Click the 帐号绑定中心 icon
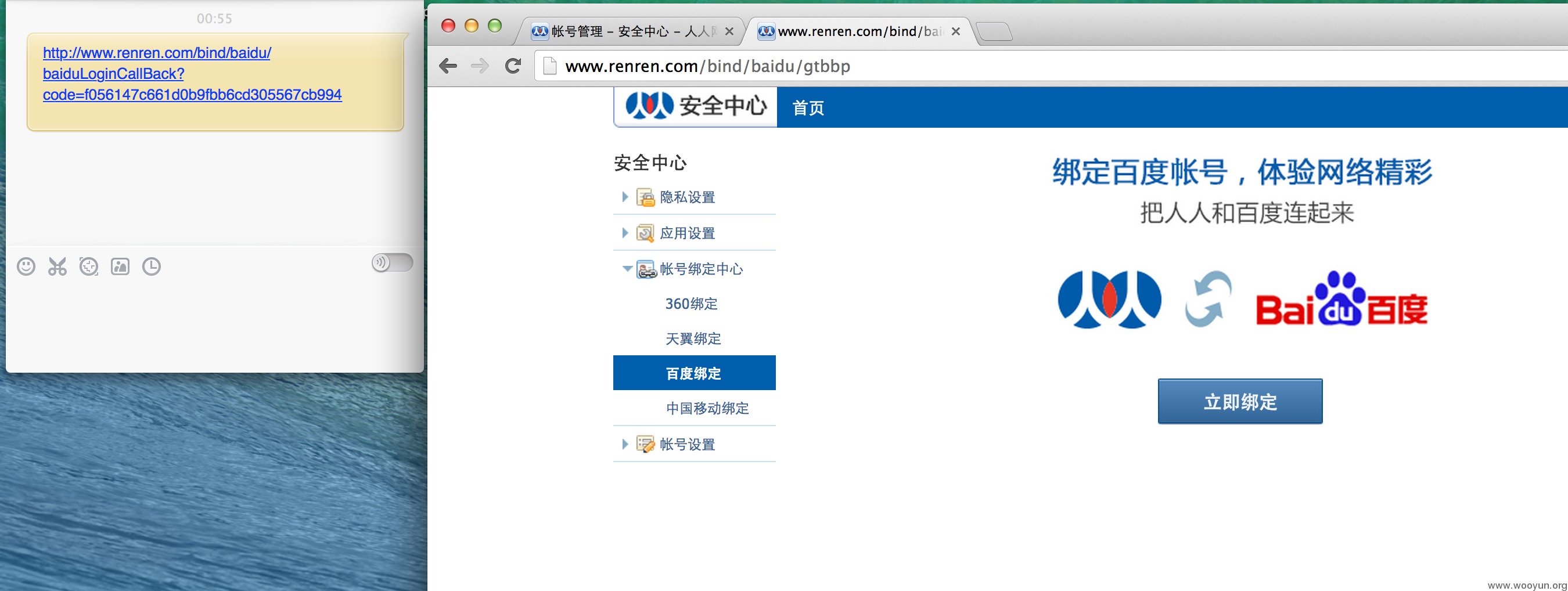The image size is (1568, 591). 646,269
